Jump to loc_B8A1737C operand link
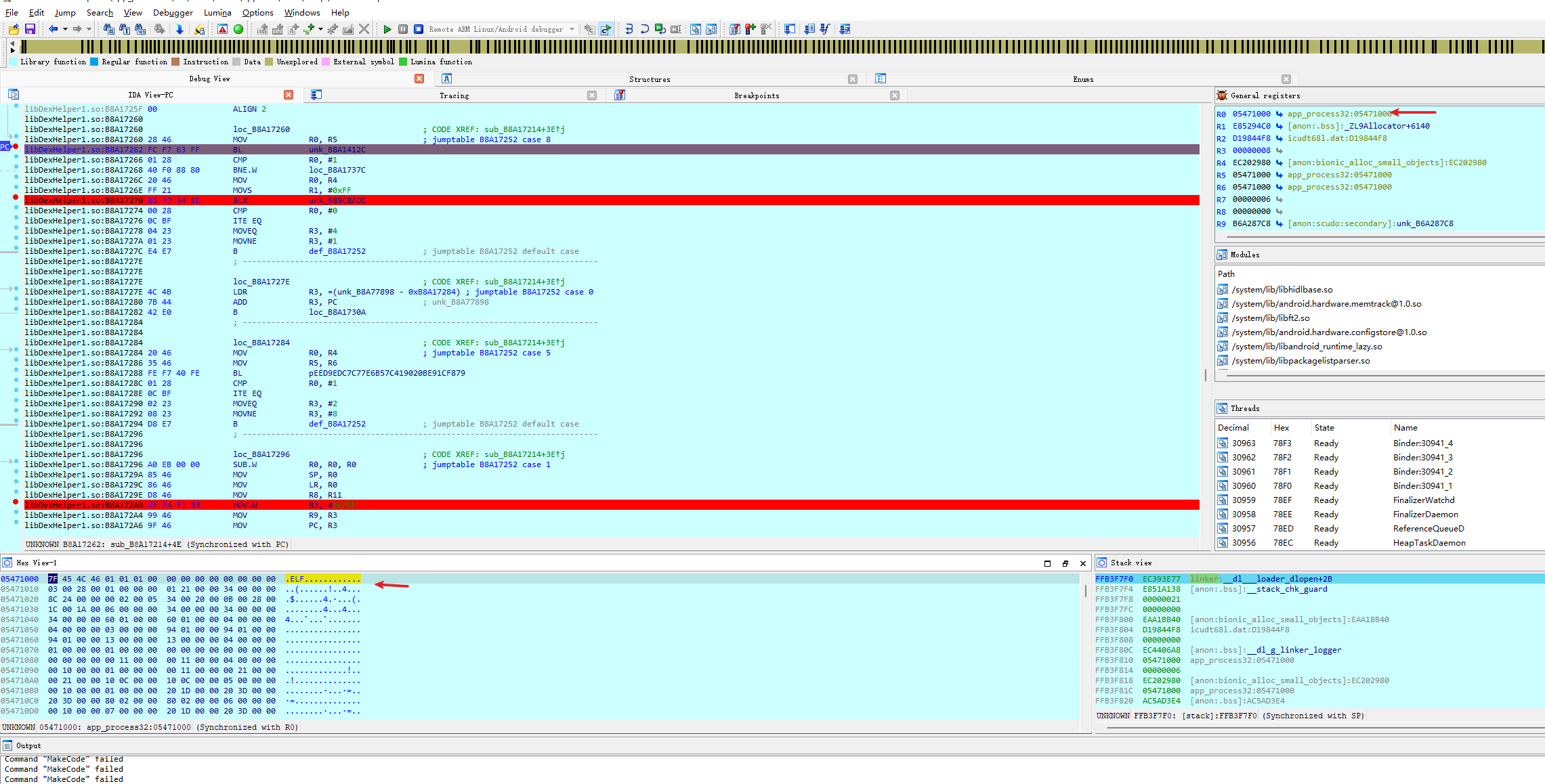Viewport: 1545px width, 784px height. [x=337, y=170]
